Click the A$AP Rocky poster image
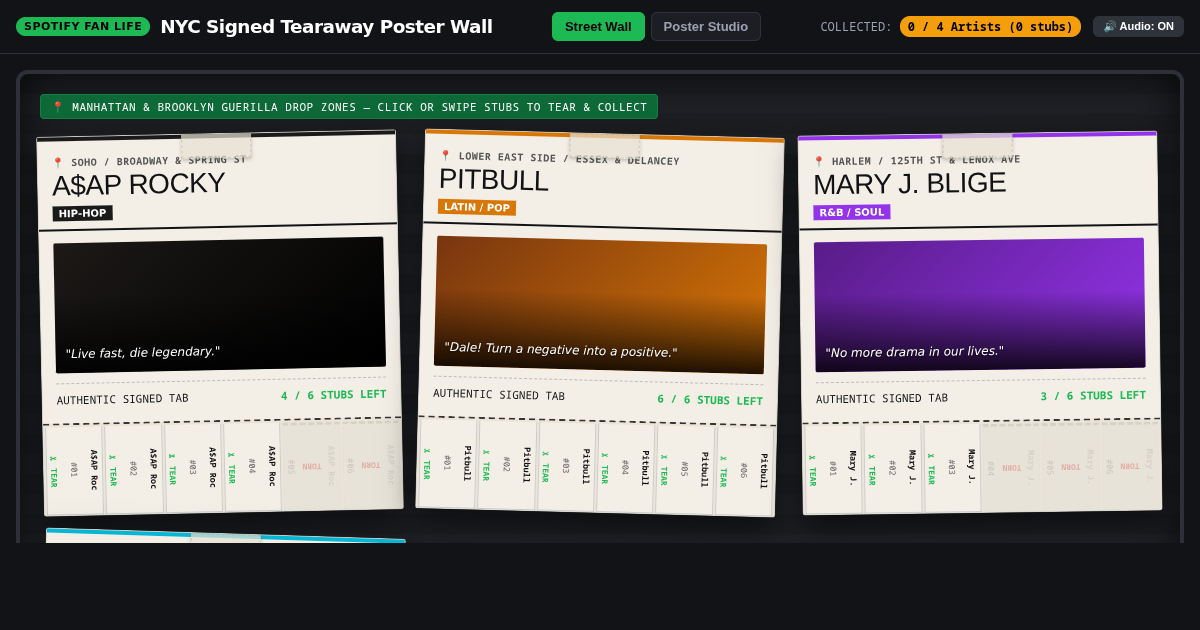Image resolution: width=1200 pixels, height=630 pixels. (220, 305)
